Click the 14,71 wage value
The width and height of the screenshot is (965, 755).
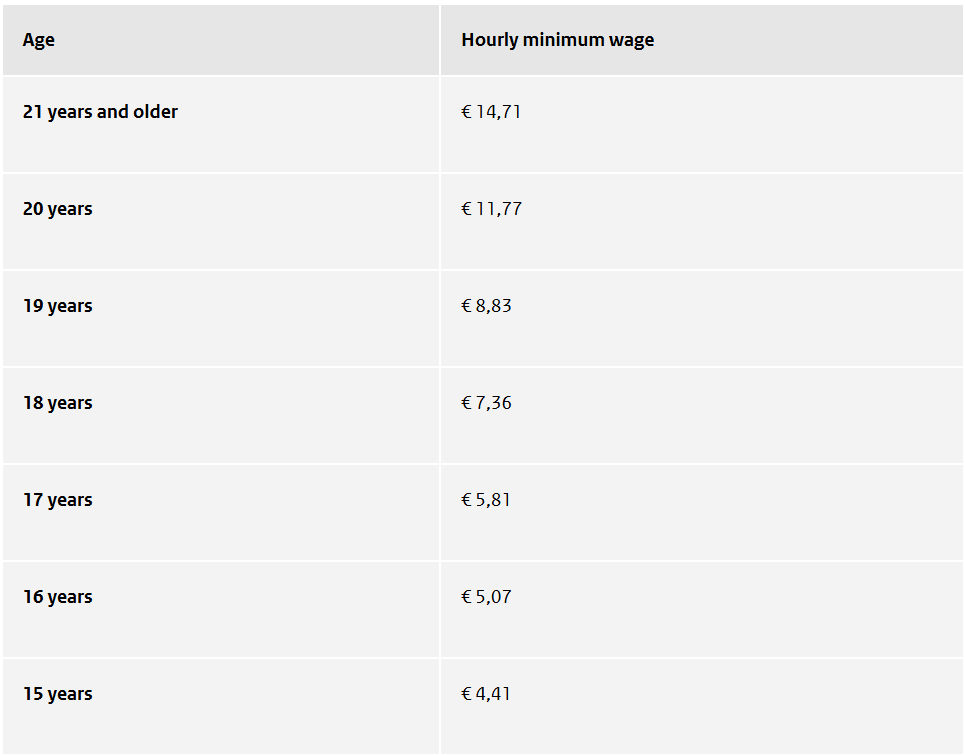[x=498, y=112]
